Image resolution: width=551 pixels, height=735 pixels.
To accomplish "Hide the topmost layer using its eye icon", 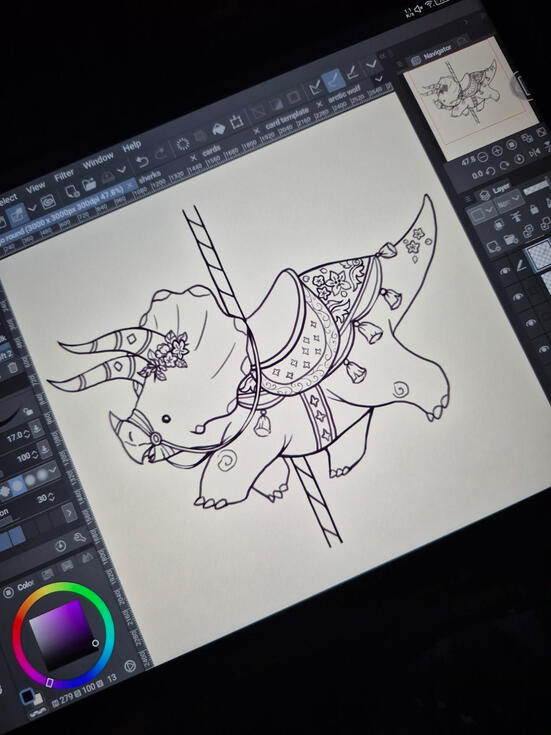I will pyautogui.click(x=504, y=271).
